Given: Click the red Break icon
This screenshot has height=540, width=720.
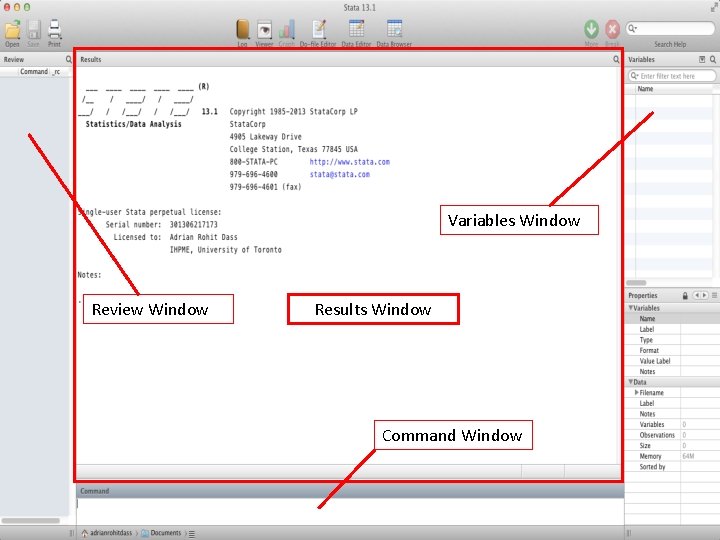Looking at the screenshot, I should 612,29.
